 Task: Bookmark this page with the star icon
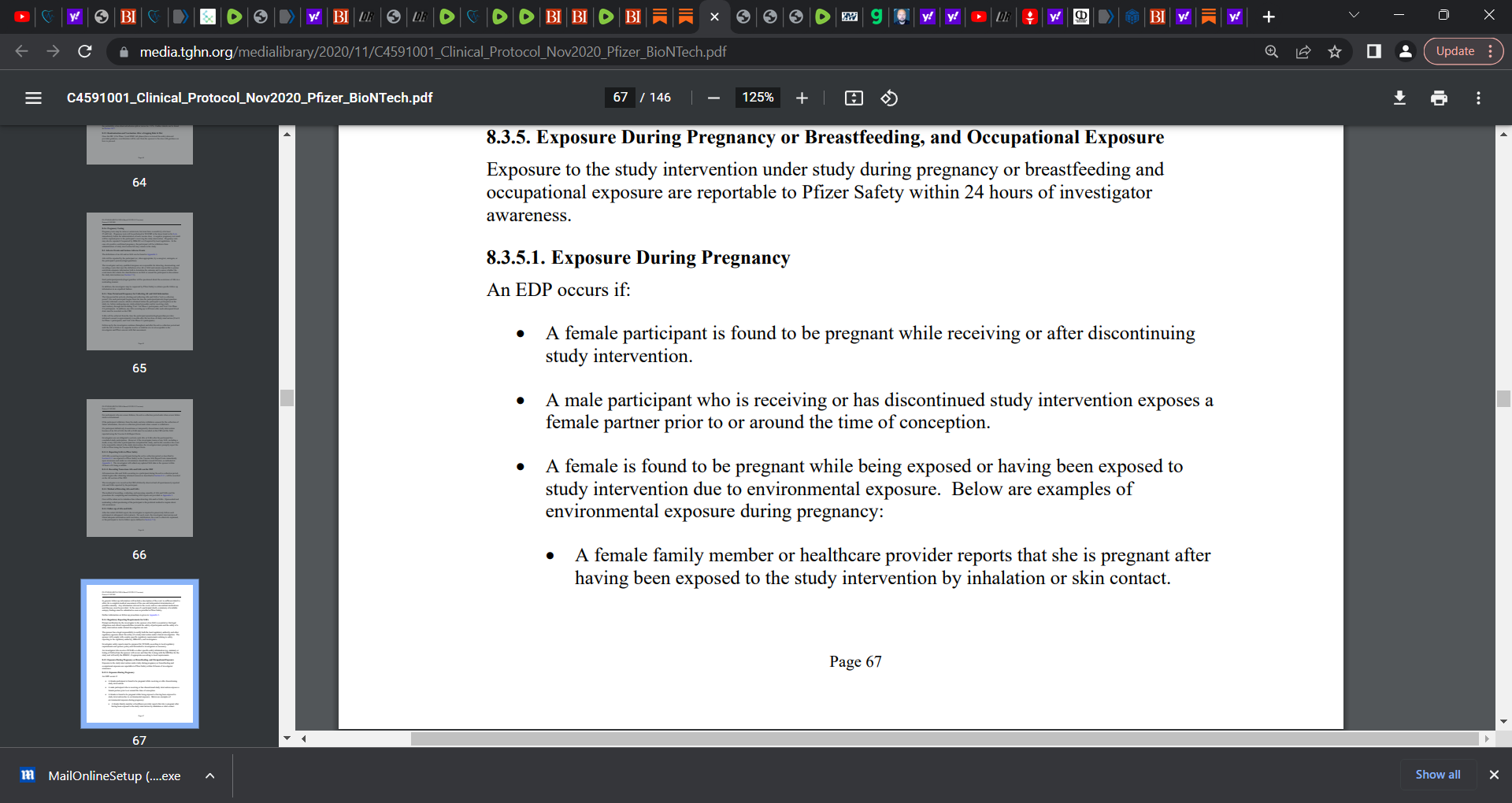1335,51
